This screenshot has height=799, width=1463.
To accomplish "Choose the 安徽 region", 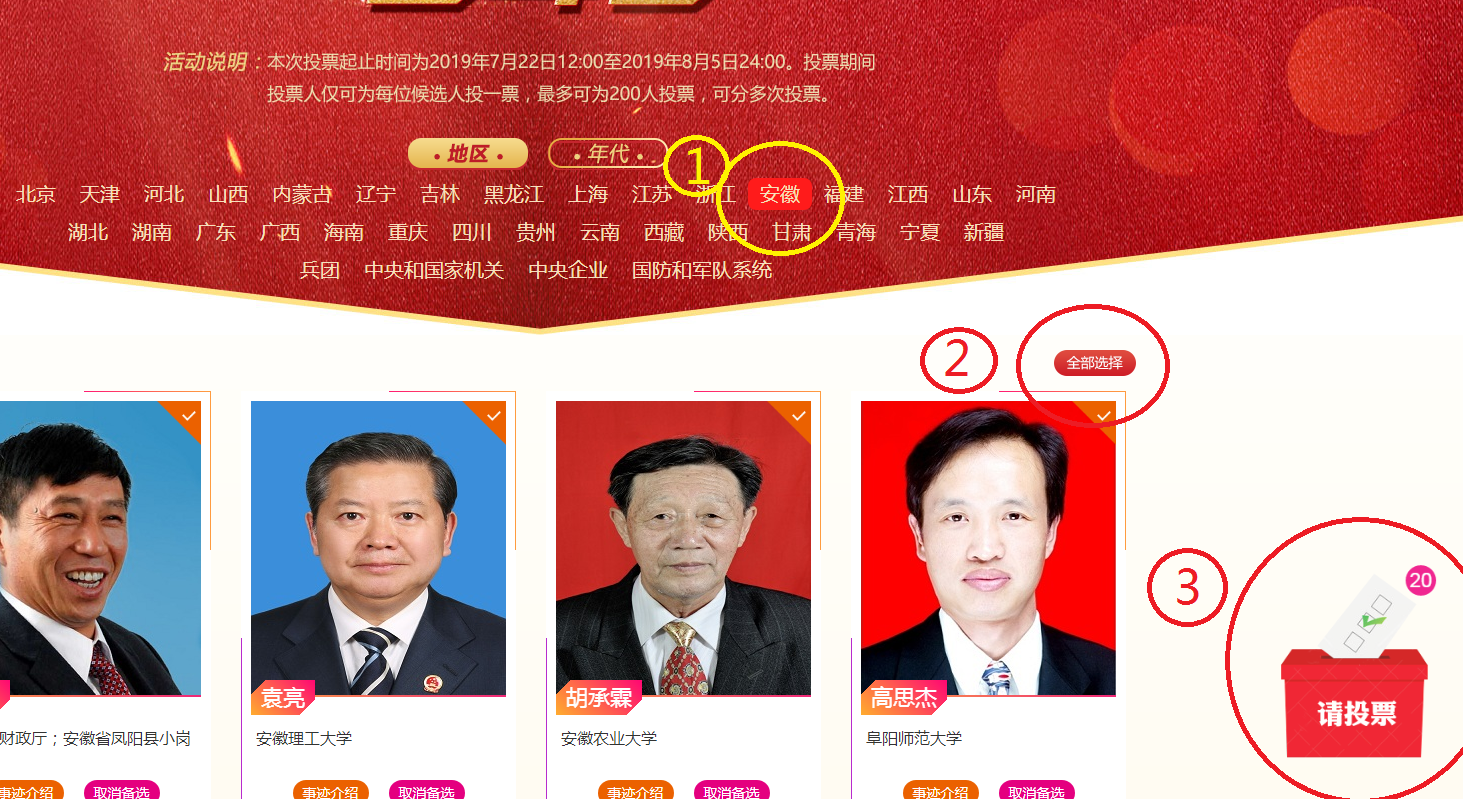I will pos(780,194).
